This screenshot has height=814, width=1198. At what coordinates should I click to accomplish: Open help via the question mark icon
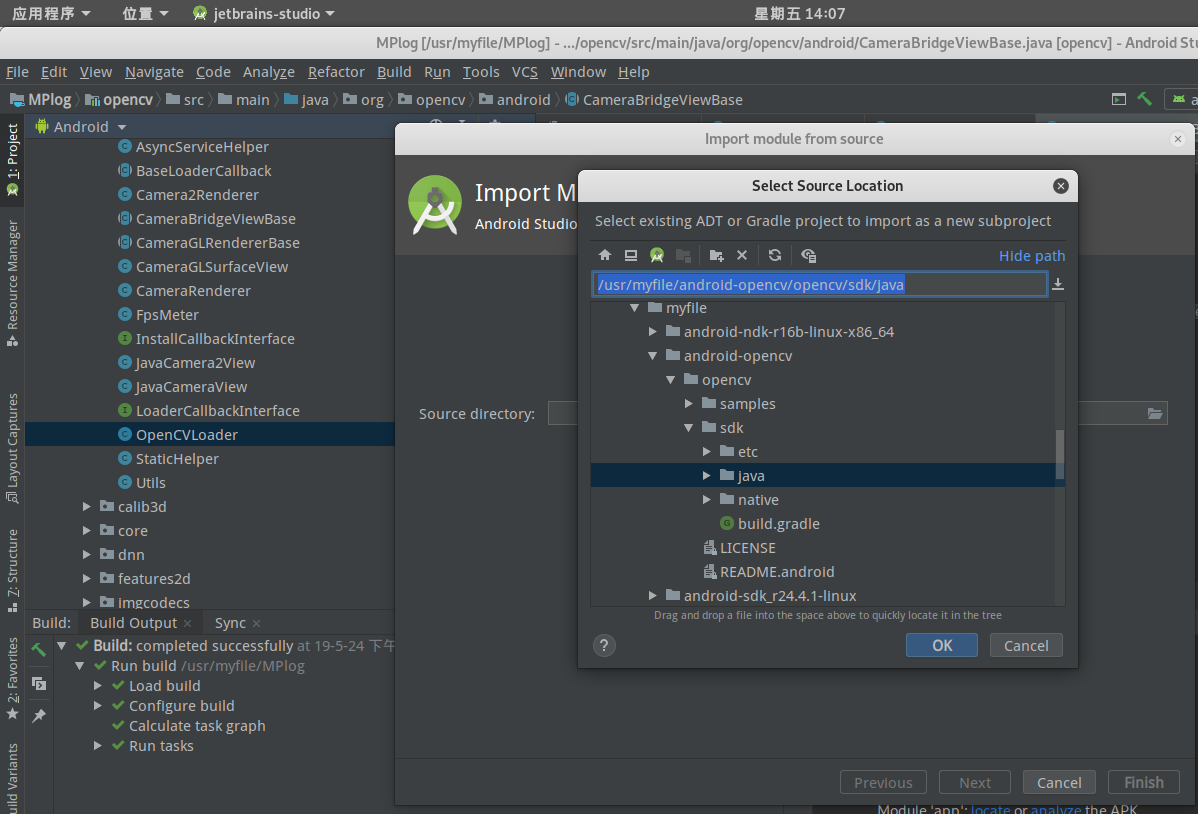(x=604, y=645)
